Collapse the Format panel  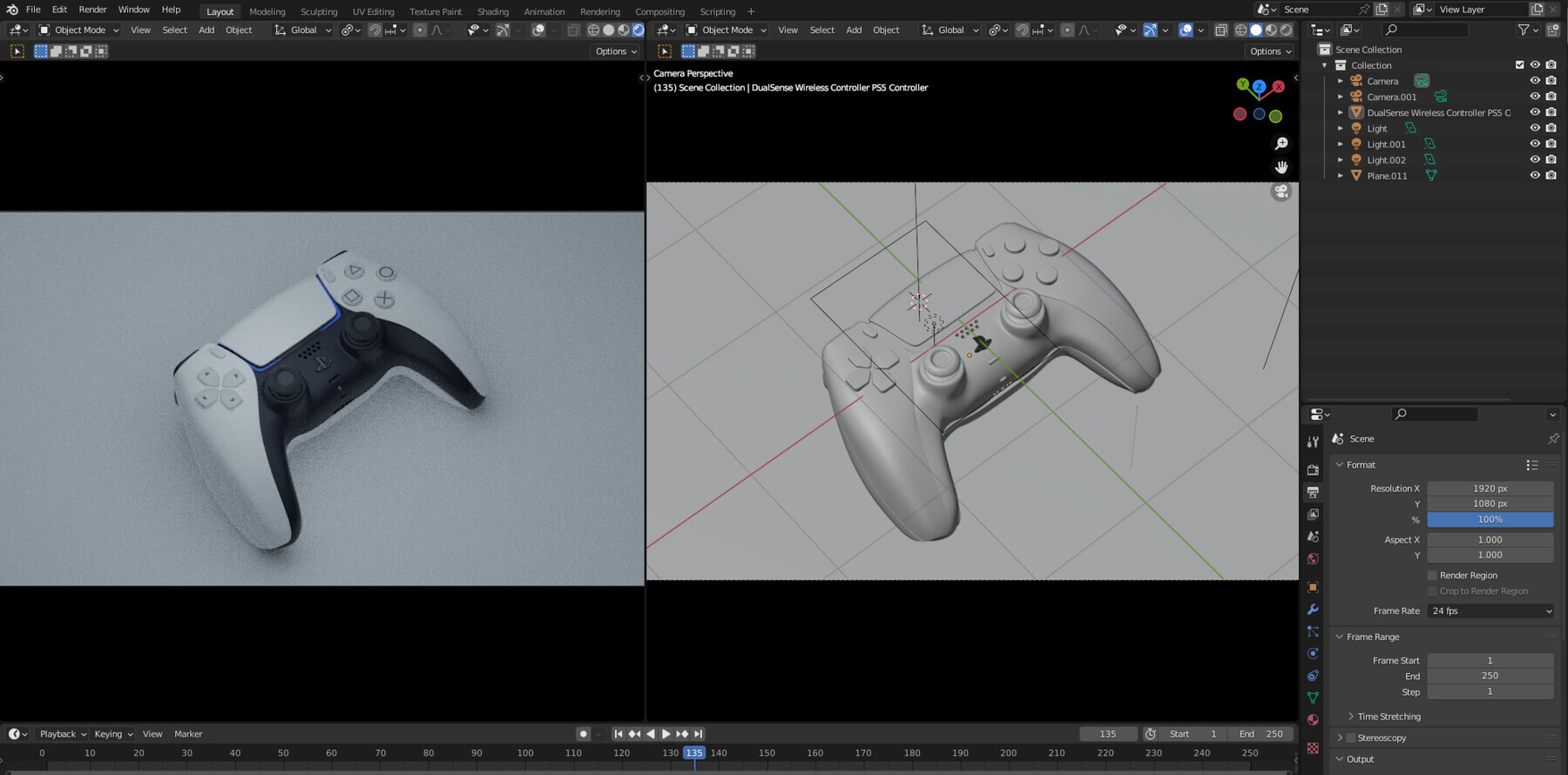[1361, 465]
